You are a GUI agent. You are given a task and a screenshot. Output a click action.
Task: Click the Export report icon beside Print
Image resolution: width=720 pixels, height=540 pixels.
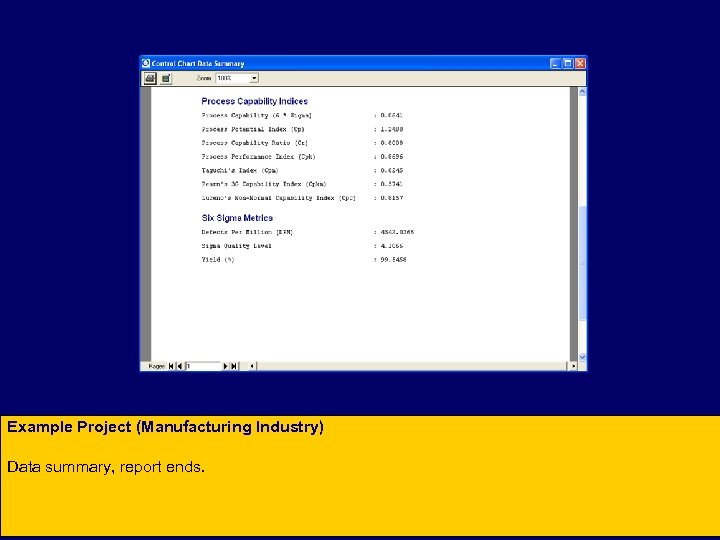click(166, 78)
